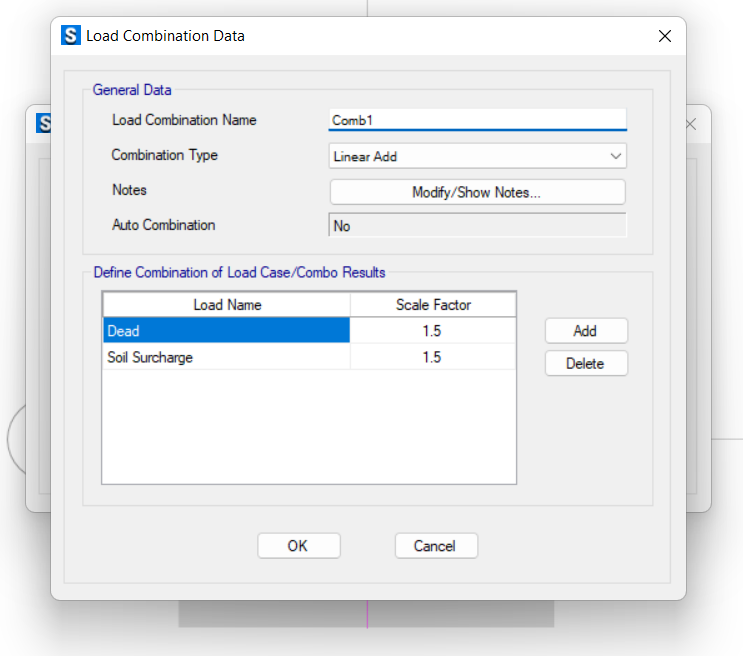Confirm with the OK button
Image resolution: width=743 pixels, height=656 pixels.
[299, 546]
